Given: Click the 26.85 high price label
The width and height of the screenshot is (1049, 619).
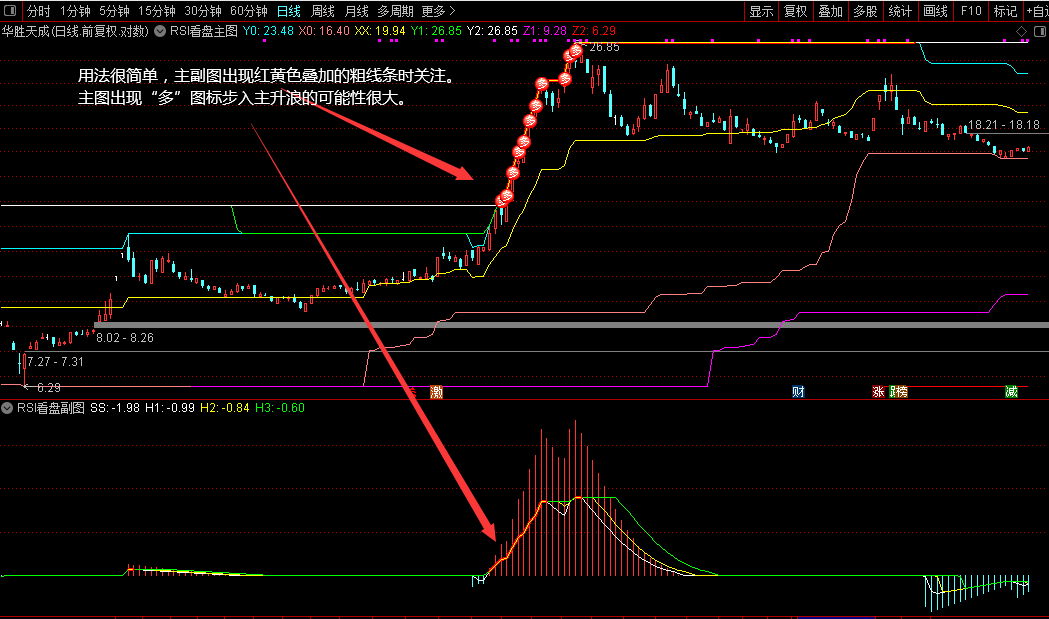Looking at the screenshot, I should click(604, 48).
